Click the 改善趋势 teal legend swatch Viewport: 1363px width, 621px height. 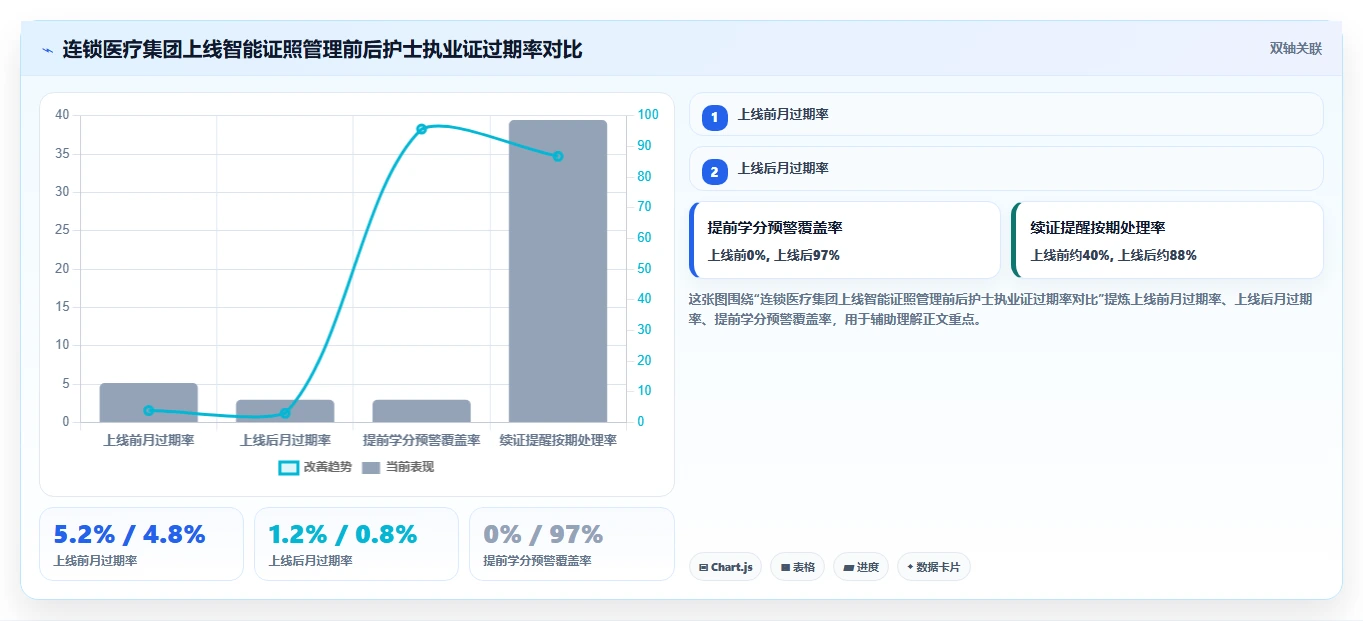pyautogui.click(x=289, y=467)
